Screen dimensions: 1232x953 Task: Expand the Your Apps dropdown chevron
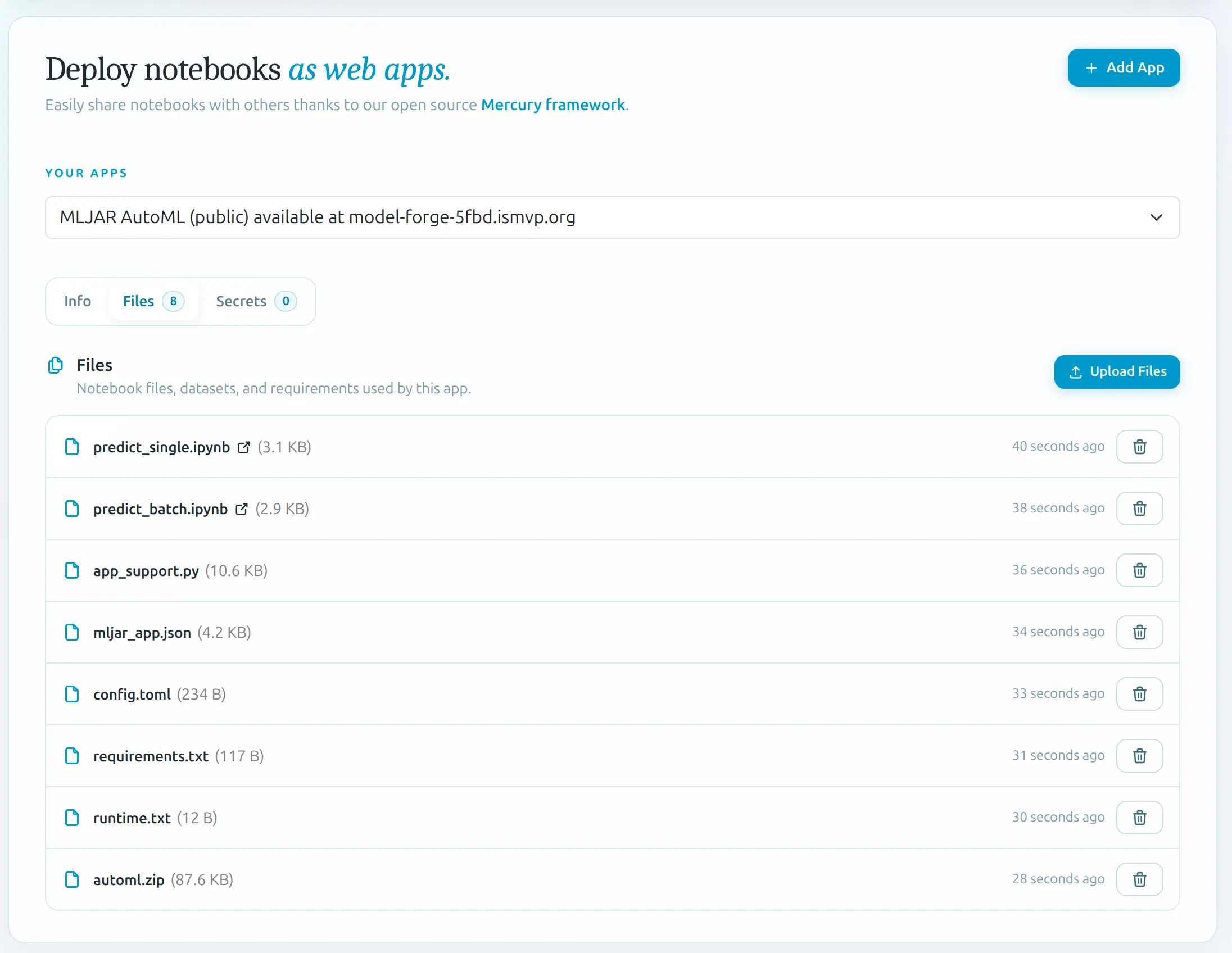pyautogui.click(x=1157, y=217)
